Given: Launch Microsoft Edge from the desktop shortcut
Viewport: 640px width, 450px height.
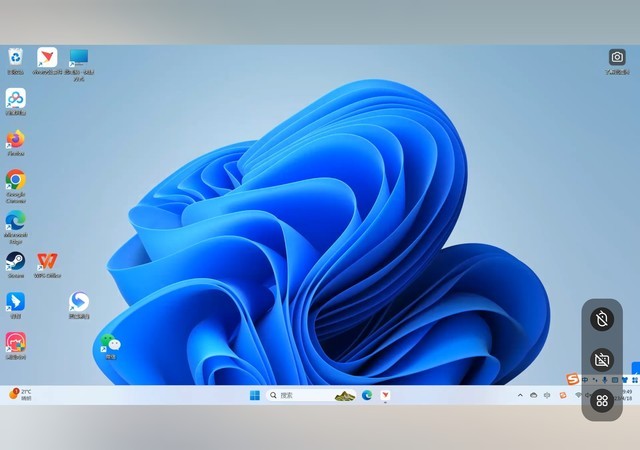Looking at the screenshot, I should click(16, 227).
